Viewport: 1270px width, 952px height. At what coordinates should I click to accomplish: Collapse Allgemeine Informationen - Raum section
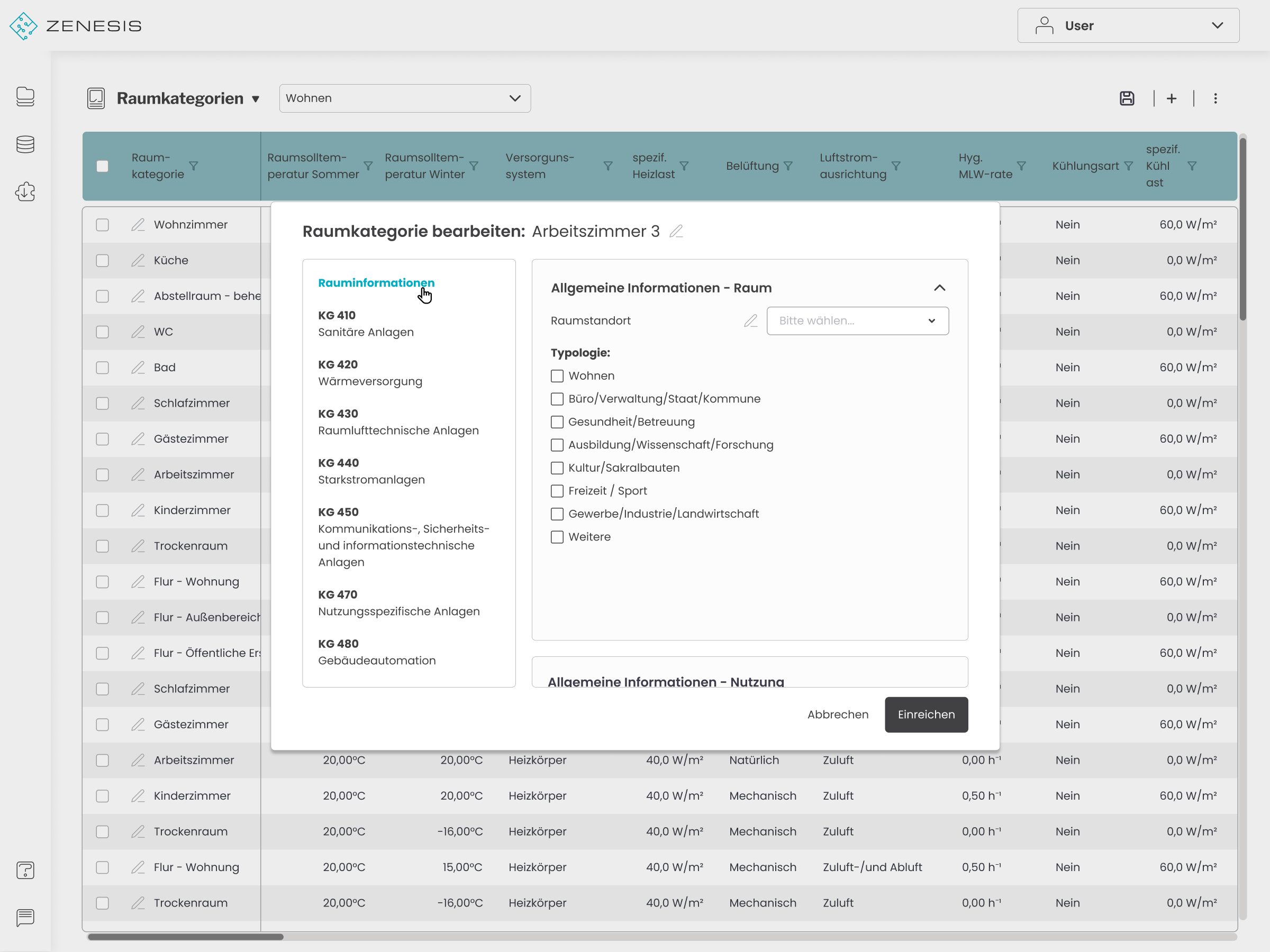(939, 288)
